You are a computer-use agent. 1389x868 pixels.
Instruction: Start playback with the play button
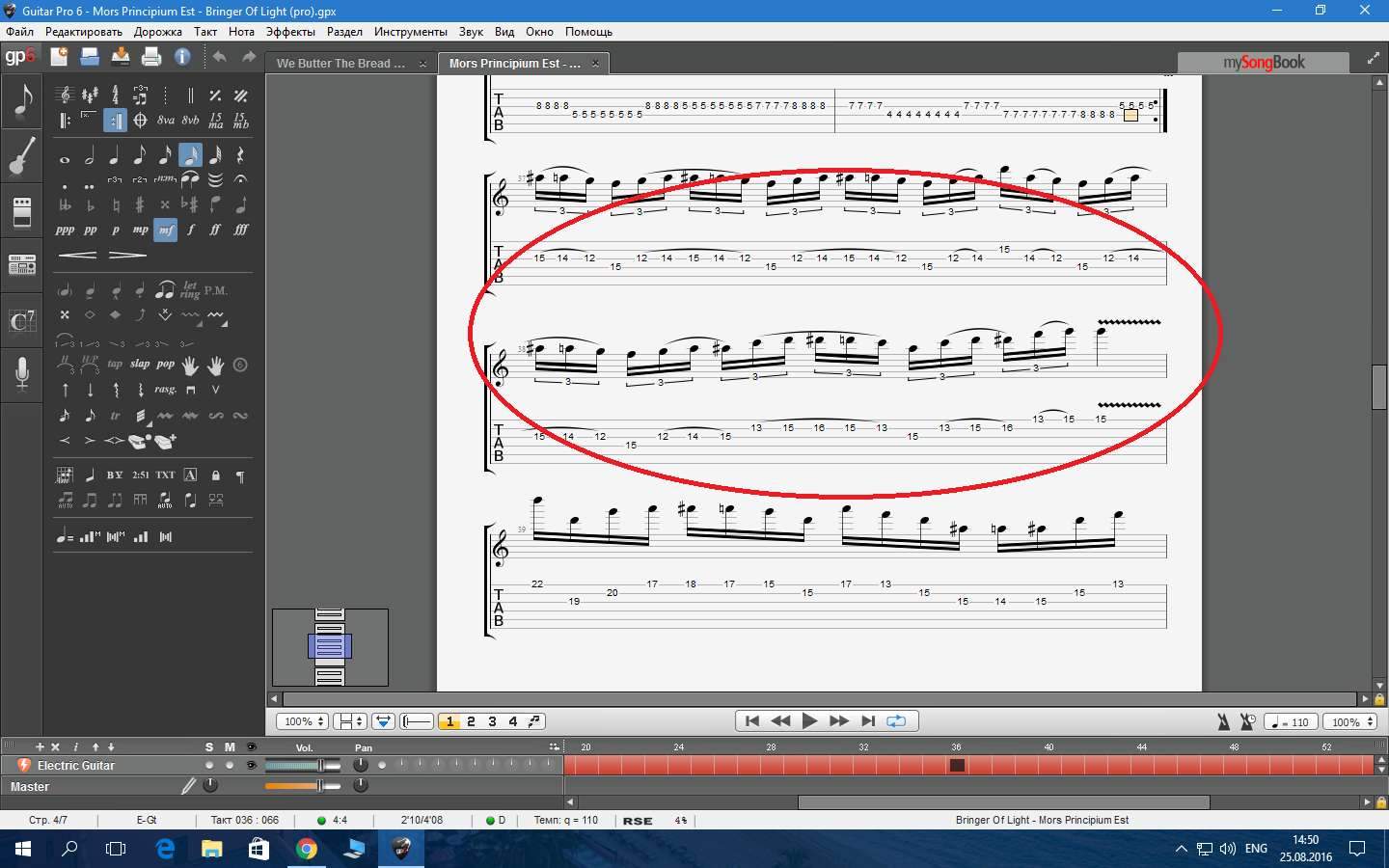click(809, 720)
